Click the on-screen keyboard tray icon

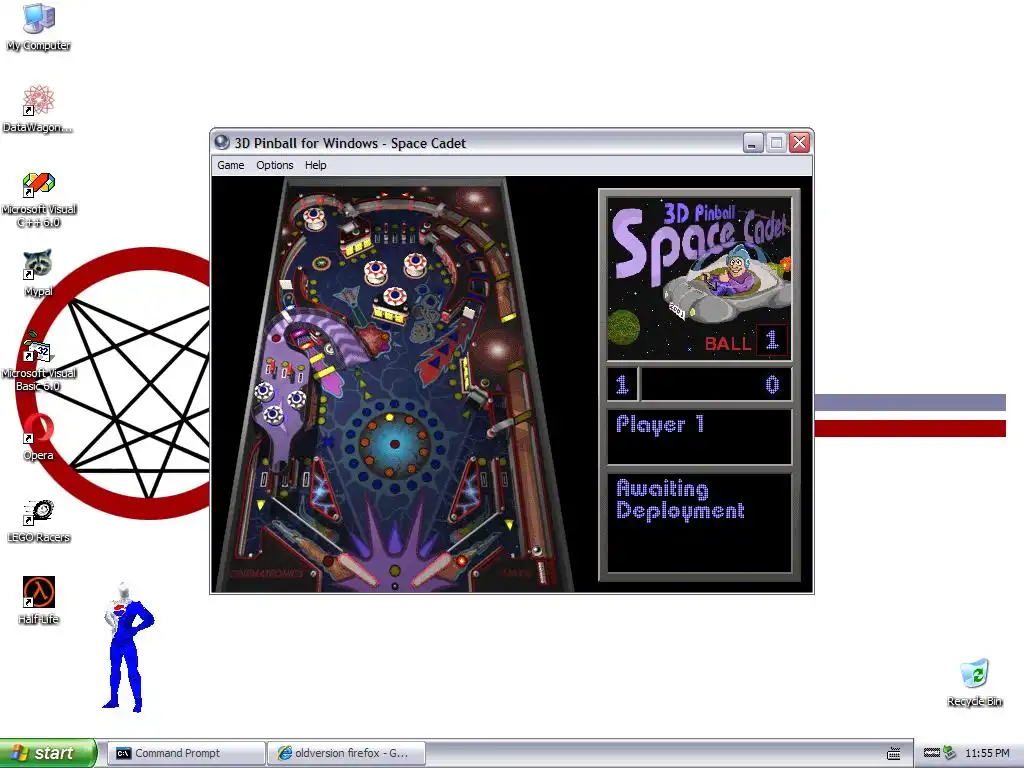[x=894, y=753]
